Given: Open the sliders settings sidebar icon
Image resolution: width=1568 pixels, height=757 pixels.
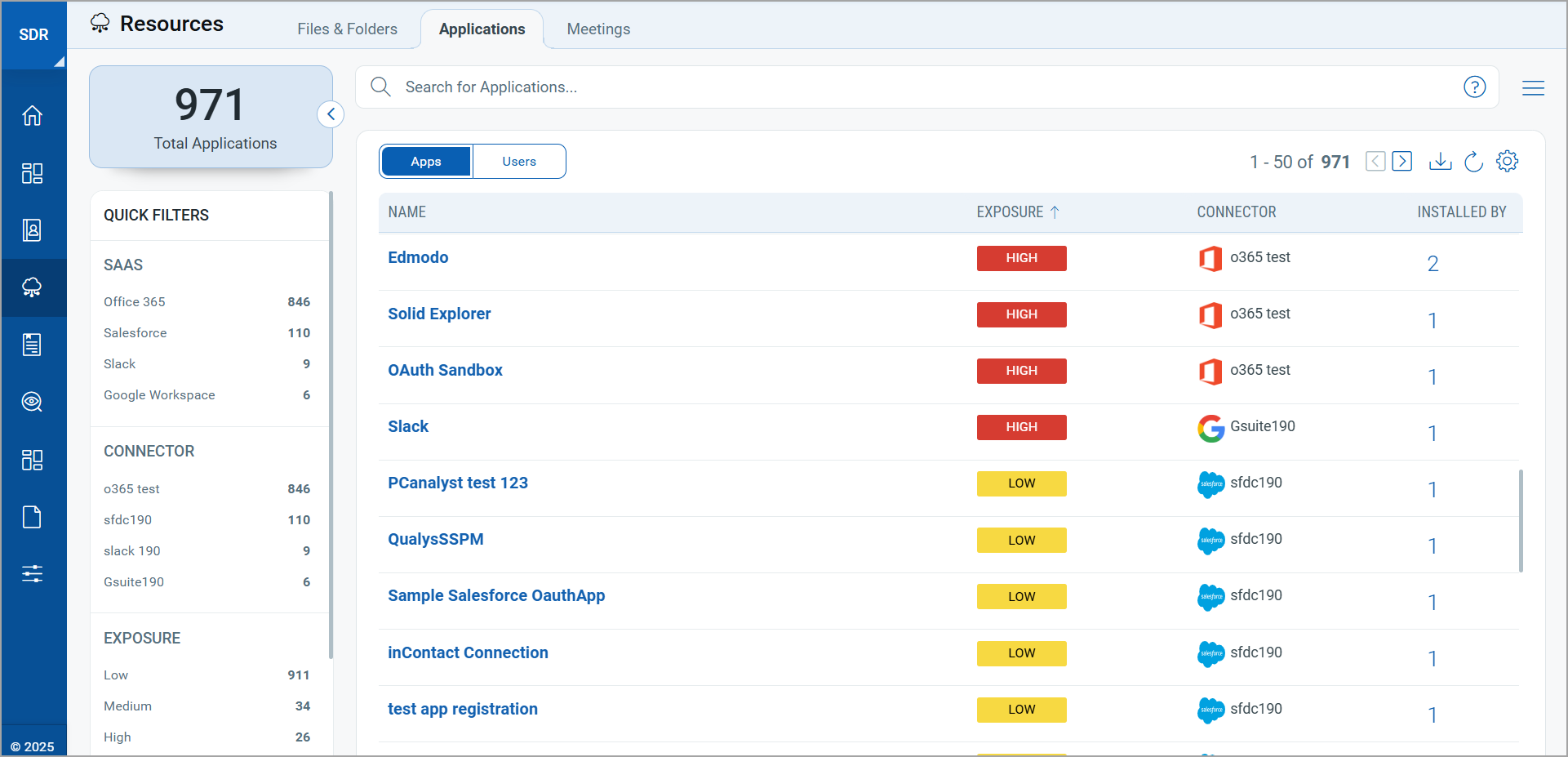Looking at the screenshot, I should (x=33, y=574).
